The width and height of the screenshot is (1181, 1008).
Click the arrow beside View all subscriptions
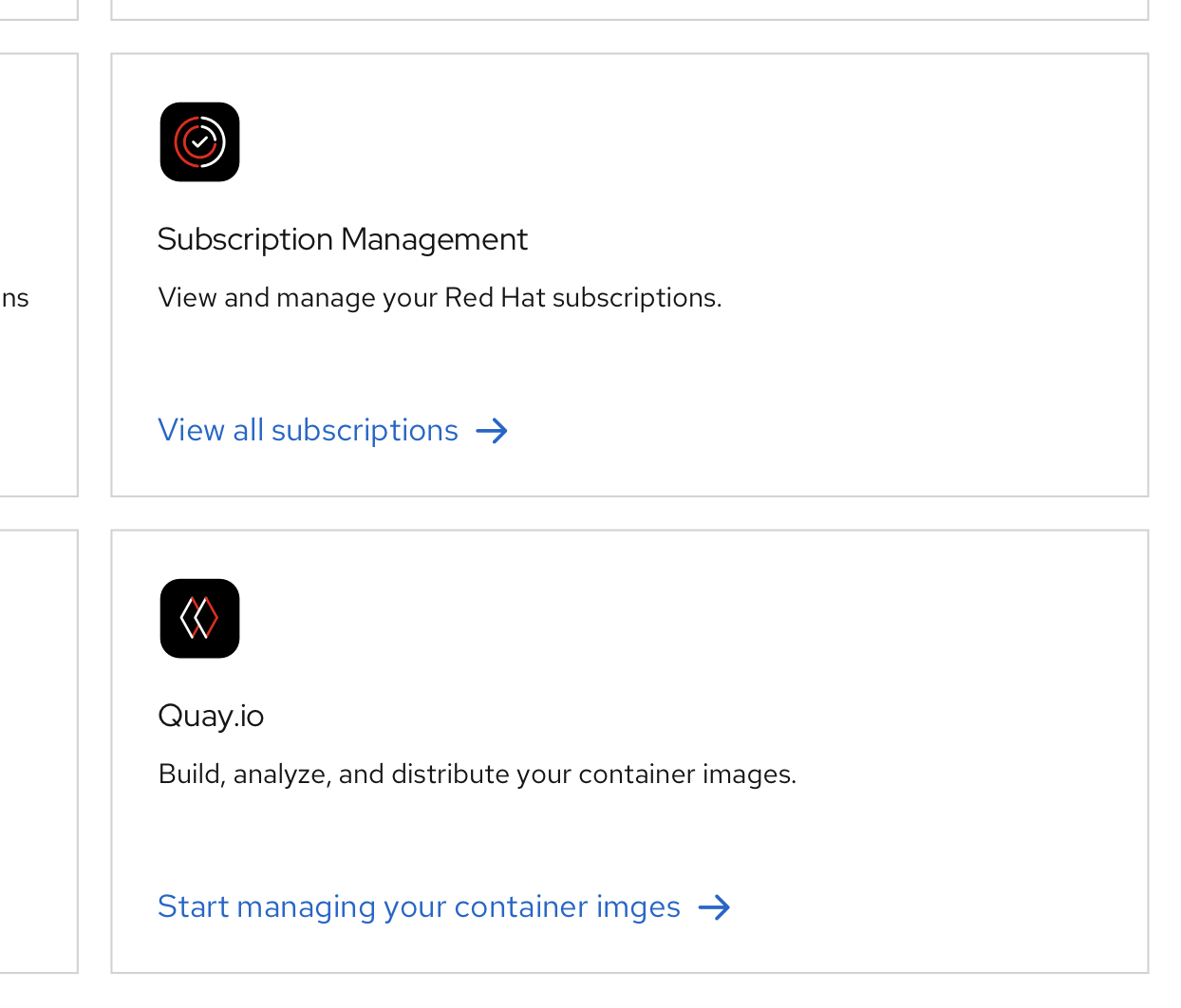pos(492,432)
